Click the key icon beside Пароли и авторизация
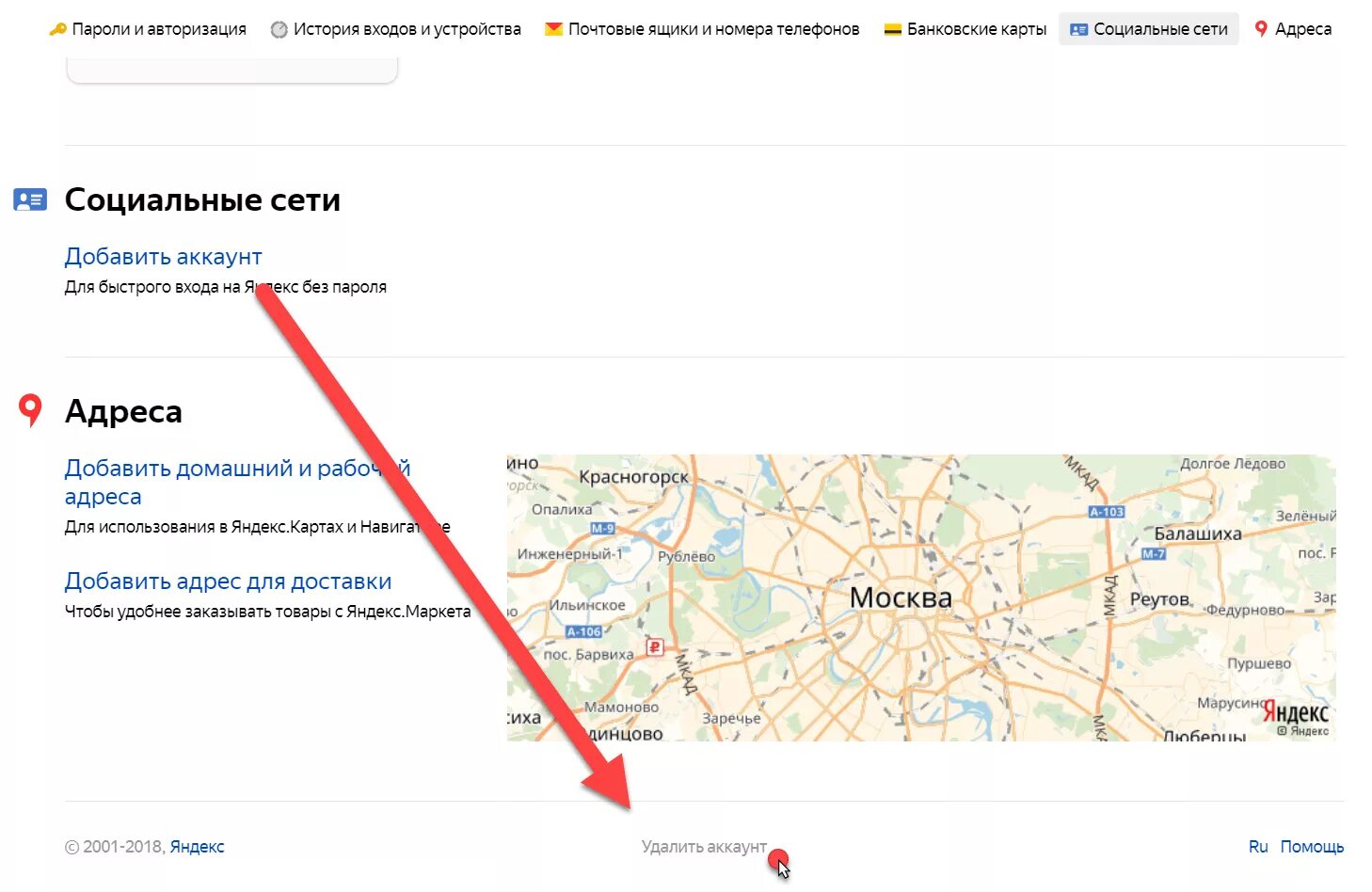The image size is (1372, 892). [58, 29]
